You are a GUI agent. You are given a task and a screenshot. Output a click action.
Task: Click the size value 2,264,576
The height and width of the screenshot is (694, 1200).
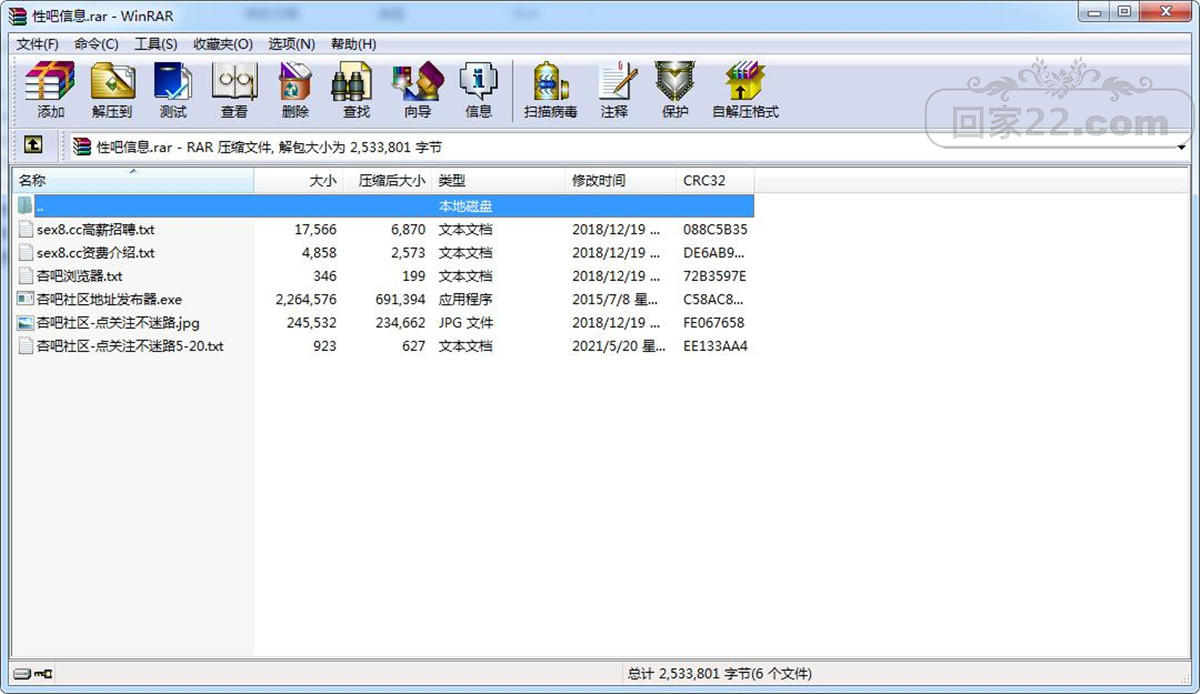click(306, 299)
